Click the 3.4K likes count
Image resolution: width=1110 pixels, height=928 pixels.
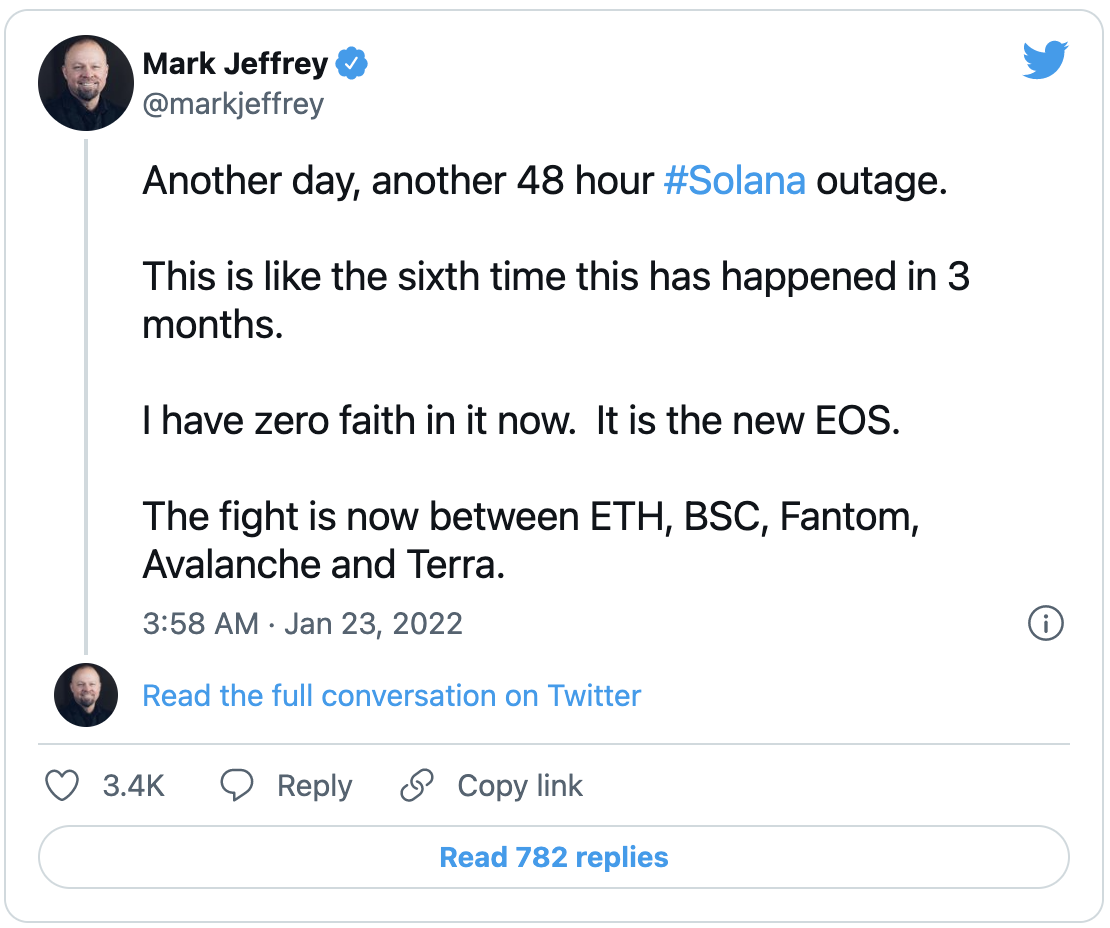point(133,786)
